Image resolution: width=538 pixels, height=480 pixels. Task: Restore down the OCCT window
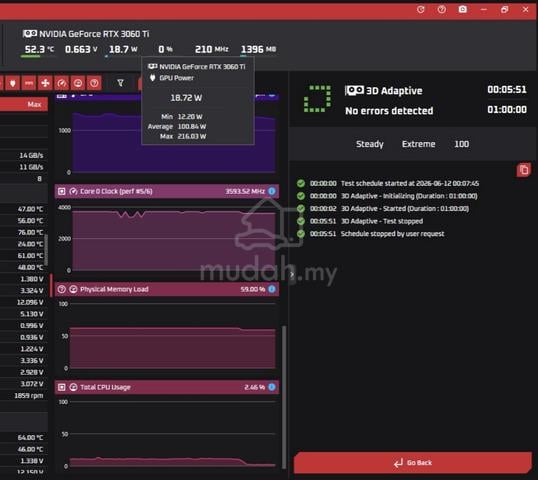[504, 10]
